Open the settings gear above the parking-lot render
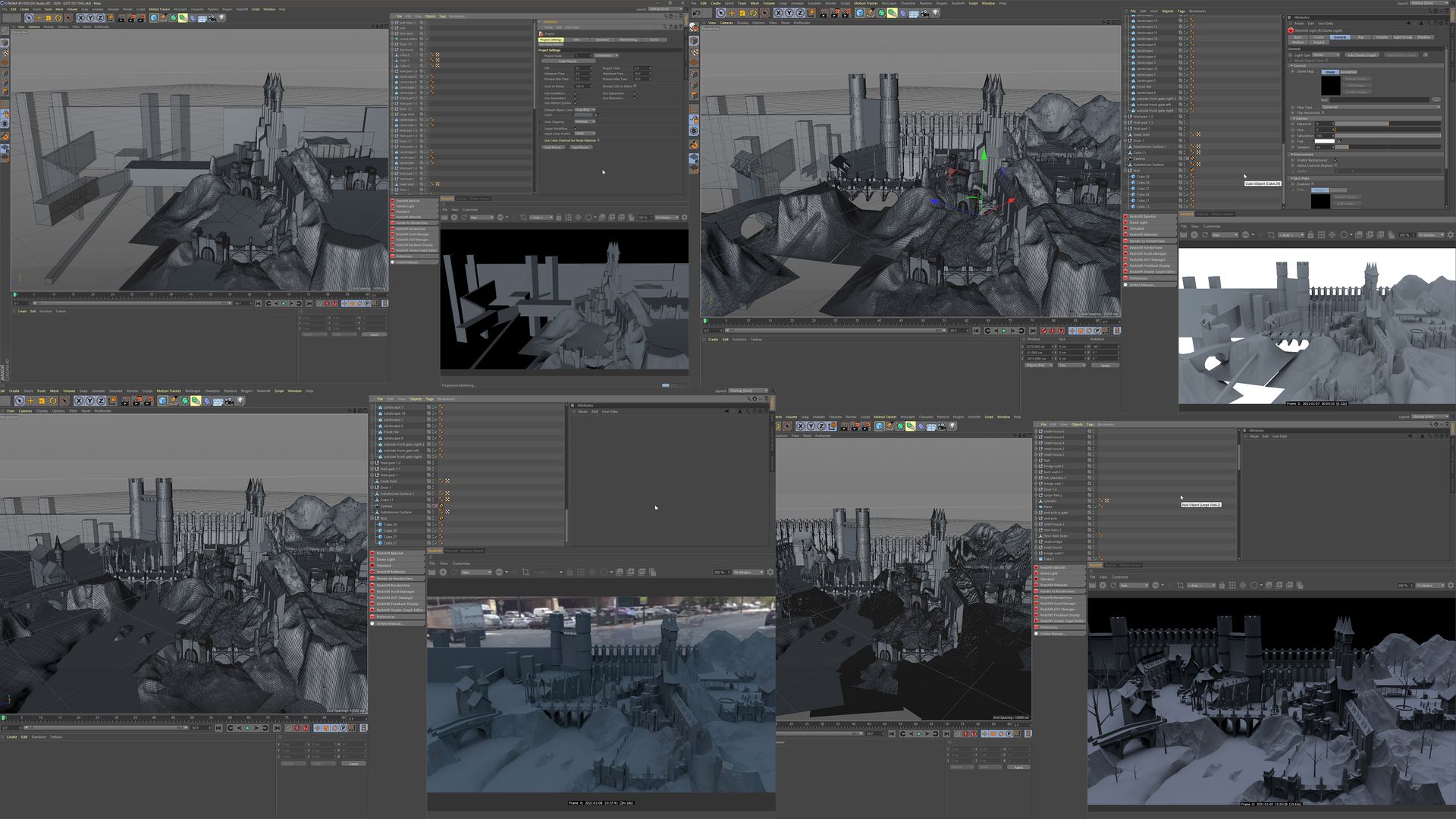Image resolution: width=1456 pixels, height=819 pixels. [x=770, y=572]
